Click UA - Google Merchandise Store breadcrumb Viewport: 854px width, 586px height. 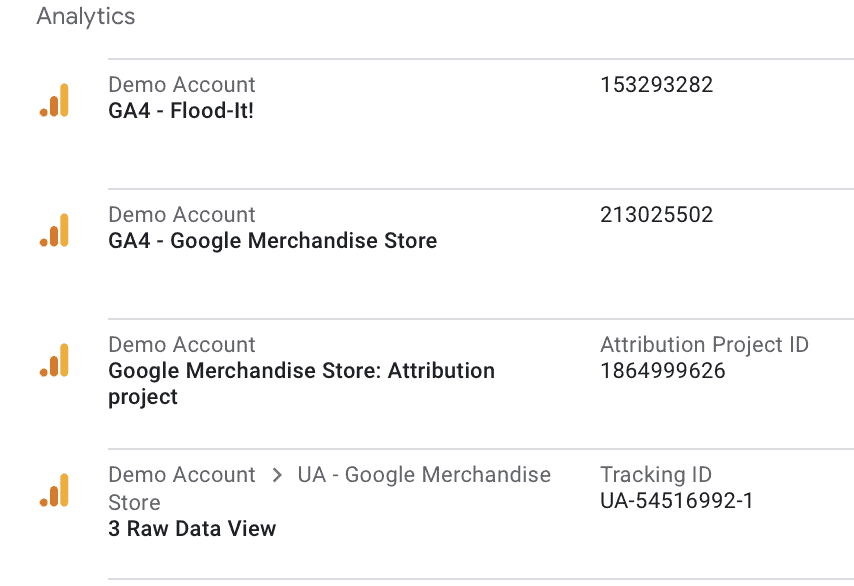click(330, 488)
